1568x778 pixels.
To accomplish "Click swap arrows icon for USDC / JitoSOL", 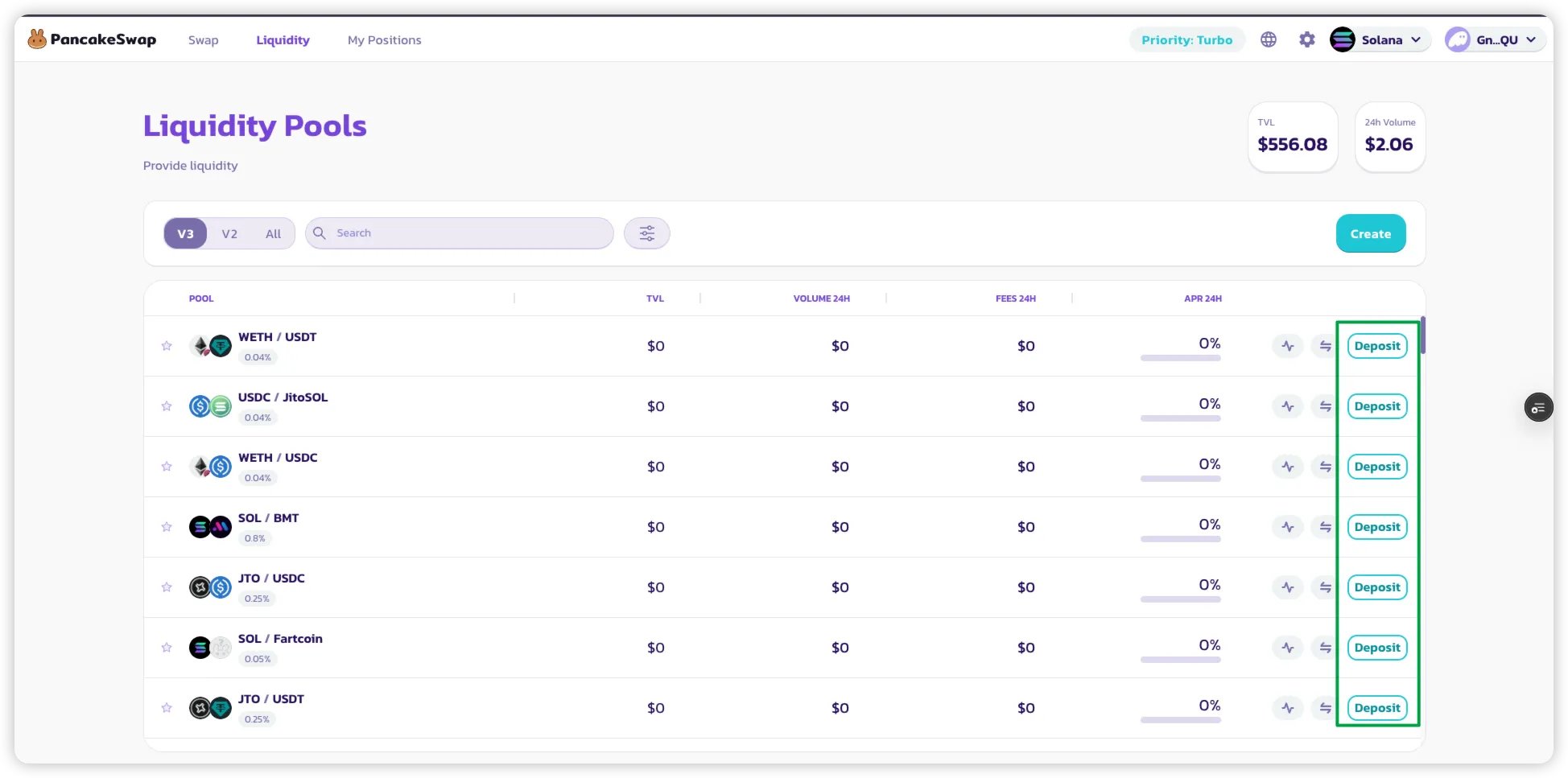I will pyautogui.click(x=1324, y=406).
